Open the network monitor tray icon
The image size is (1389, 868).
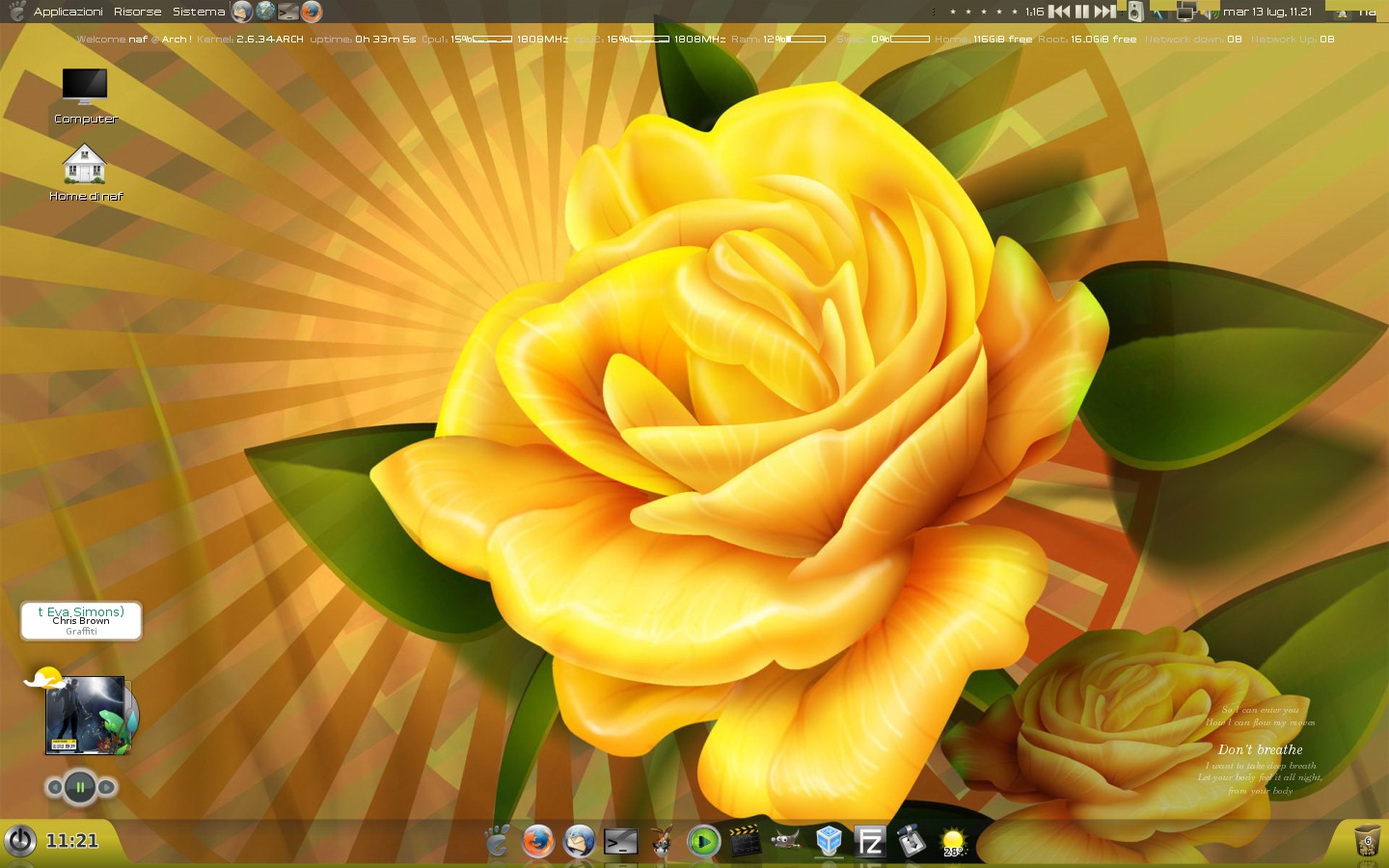1186,12
